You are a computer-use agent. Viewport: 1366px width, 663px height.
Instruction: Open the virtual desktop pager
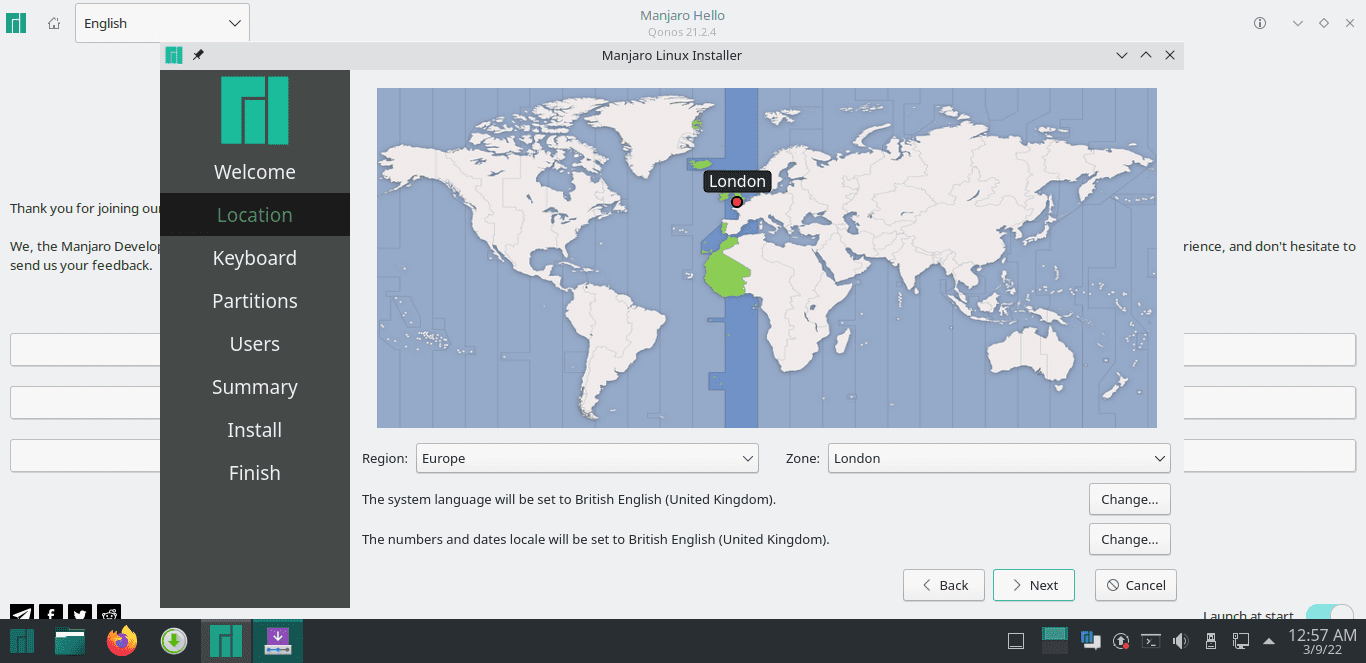(1055, 641)
